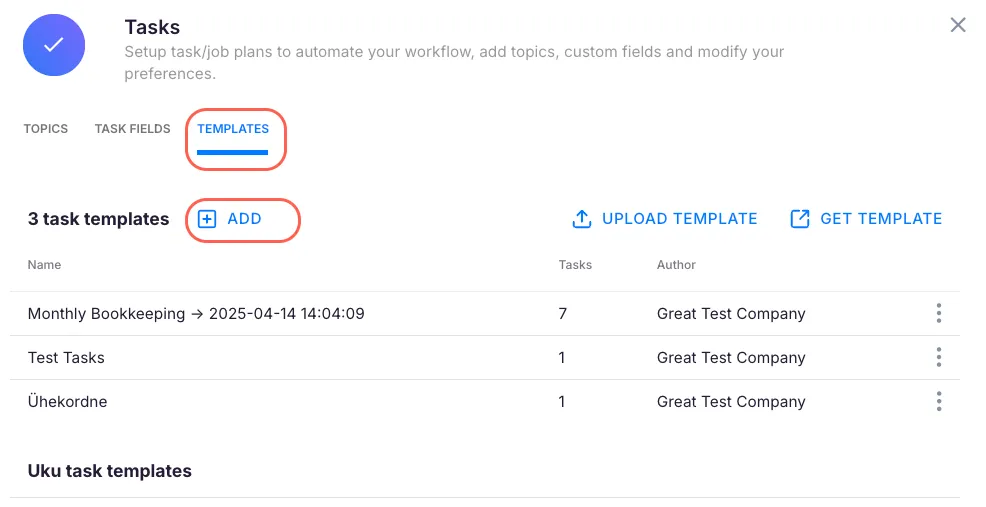Close the Tasks settings panel
Screen dimensions: 986x507
click(957, 25)
